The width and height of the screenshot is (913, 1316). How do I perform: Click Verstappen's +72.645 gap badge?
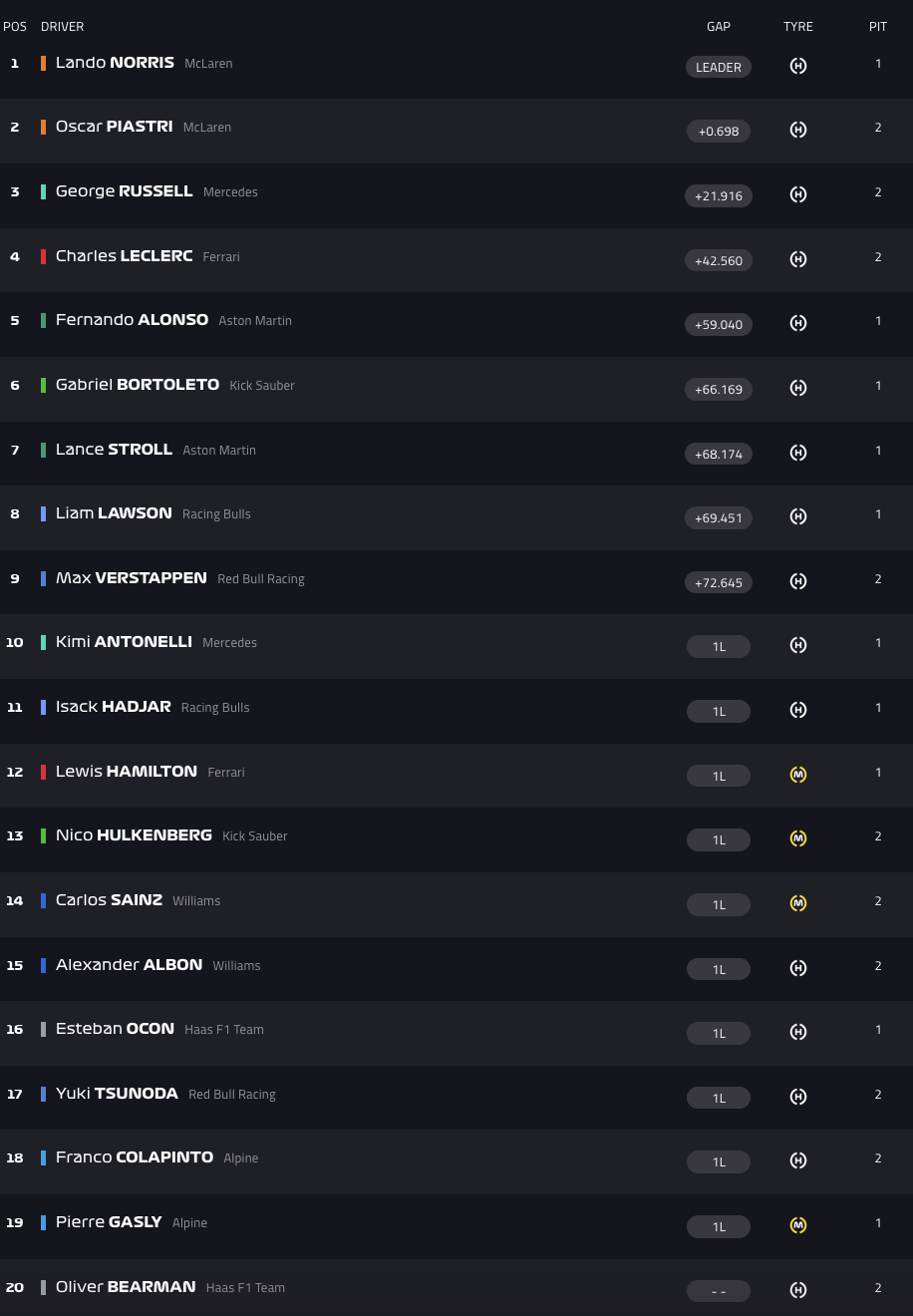[x=719, y=582]
